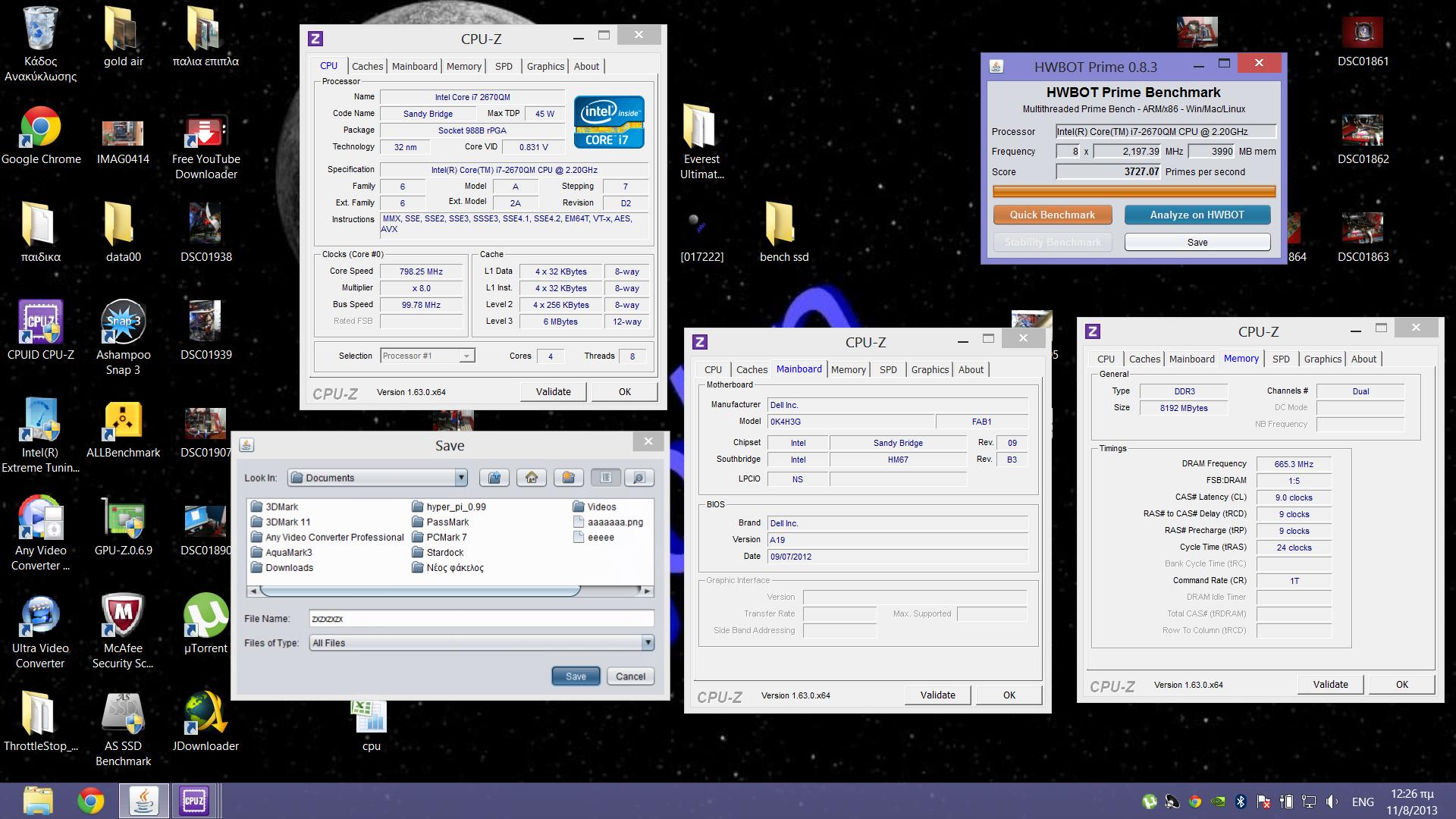The width and height of the screenshot is (1456, 819).
Task: Open JDownloader desktop icon
Action: 206,722
